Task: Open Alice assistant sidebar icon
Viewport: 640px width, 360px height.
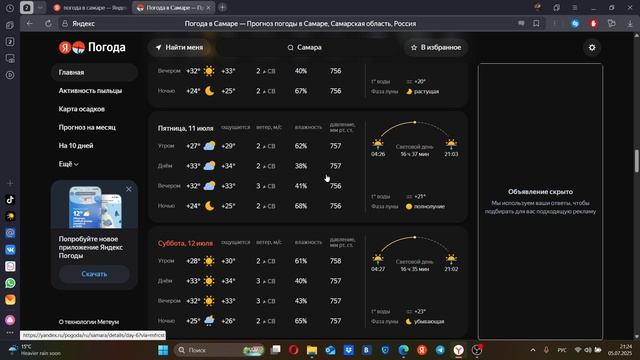Action: [x=10, y=320]
